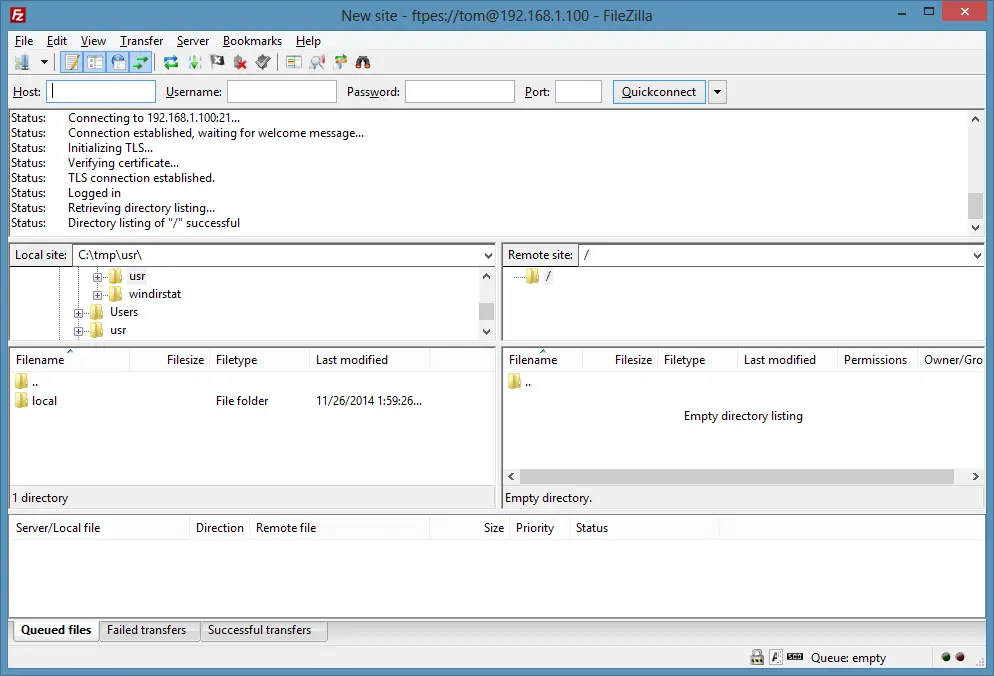Click the local tree scrollbar thumb
994x676 pixels.
(x=486, y=311)
